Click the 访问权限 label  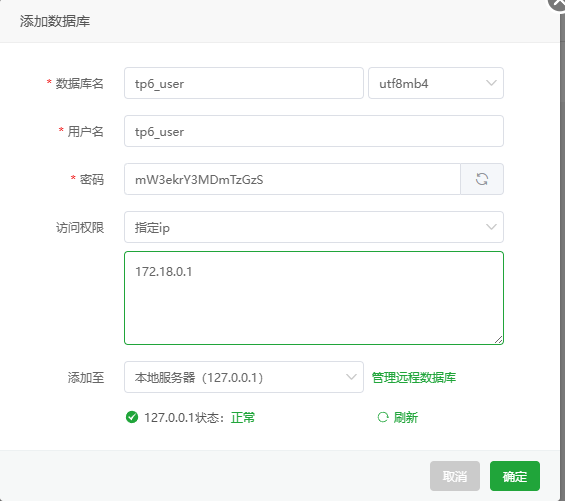[80, 227]
